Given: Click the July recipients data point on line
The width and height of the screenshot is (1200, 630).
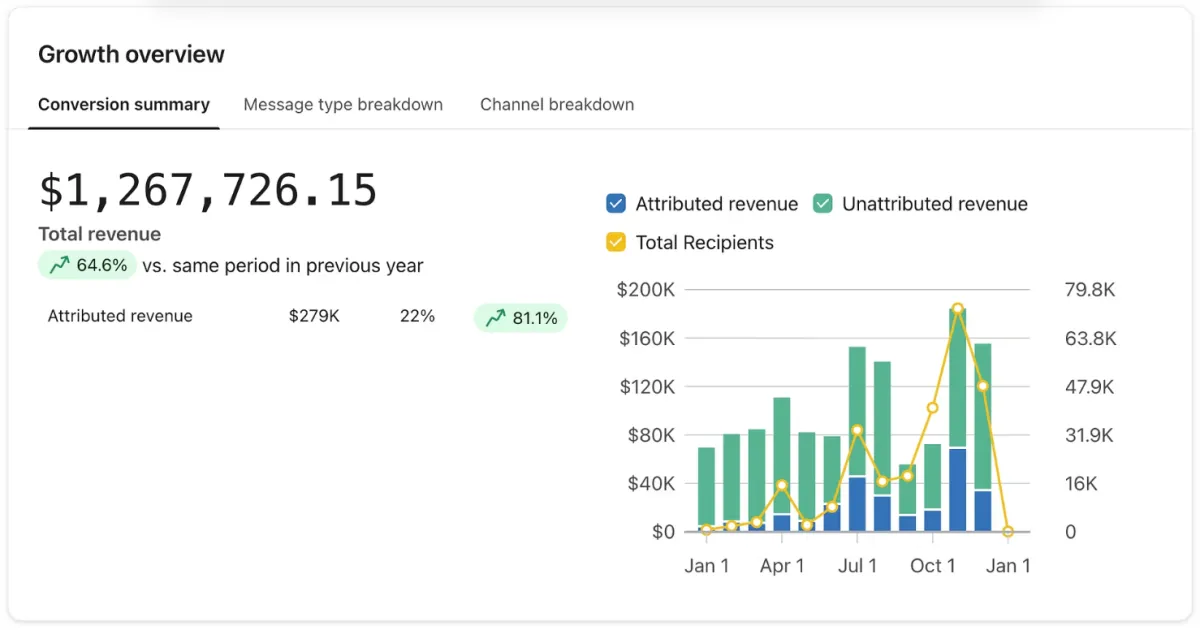Looking at the screenshot, I should (x=857, y=430).
